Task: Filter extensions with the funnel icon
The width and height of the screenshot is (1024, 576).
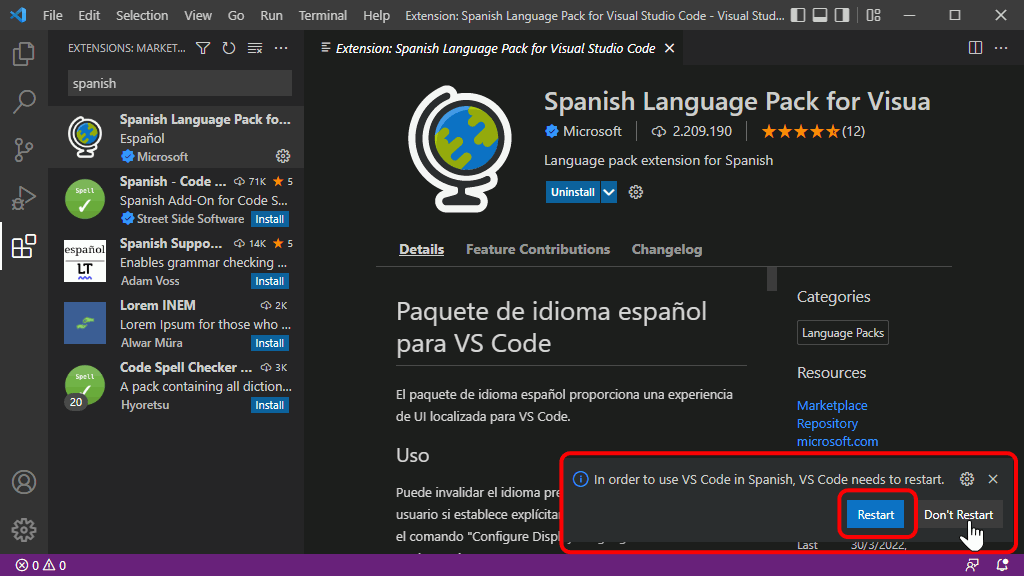Action: 203,48
